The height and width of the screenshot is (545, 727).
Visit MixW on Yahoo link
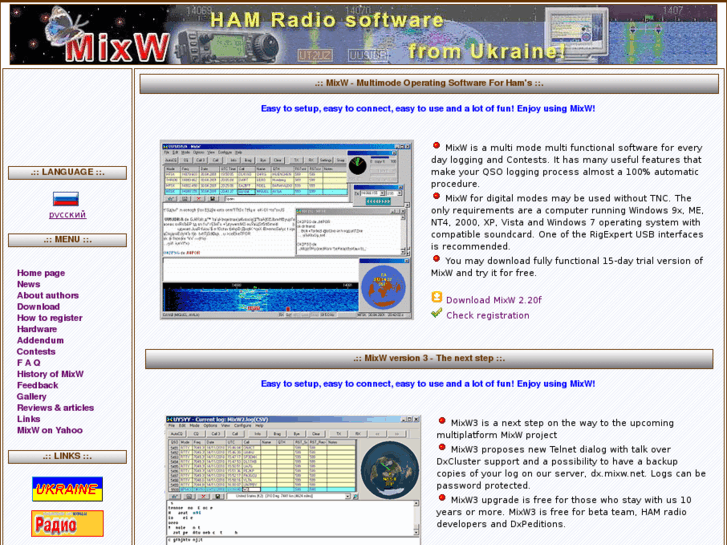pos(50,430)
